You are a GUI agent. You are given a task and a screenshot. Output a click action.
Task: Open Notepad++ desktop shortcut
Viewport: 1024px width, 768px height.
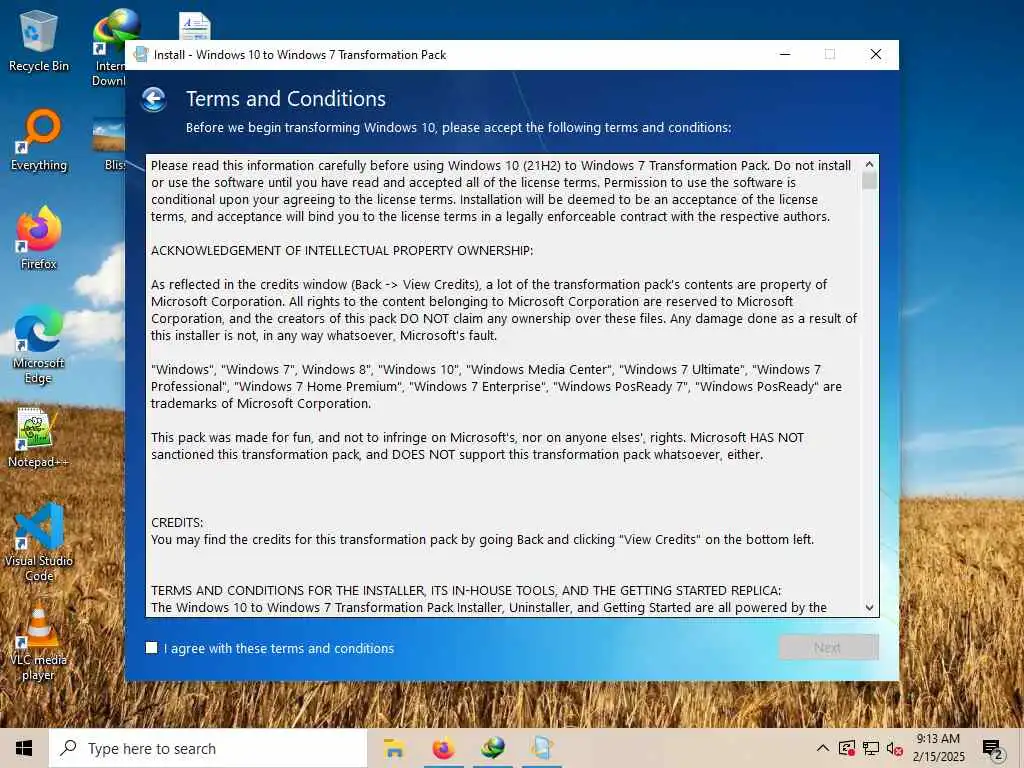[39, 438]
